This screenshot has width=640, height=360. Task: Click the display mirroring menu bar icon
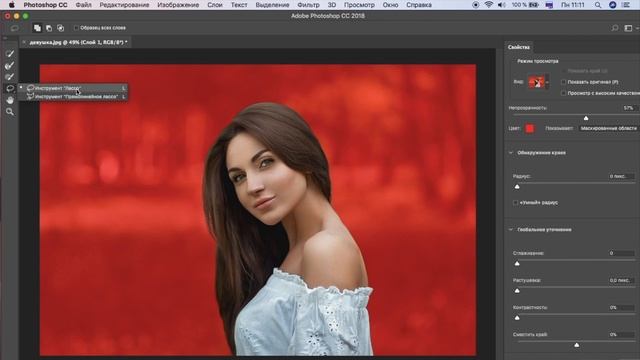click(549, 5)
